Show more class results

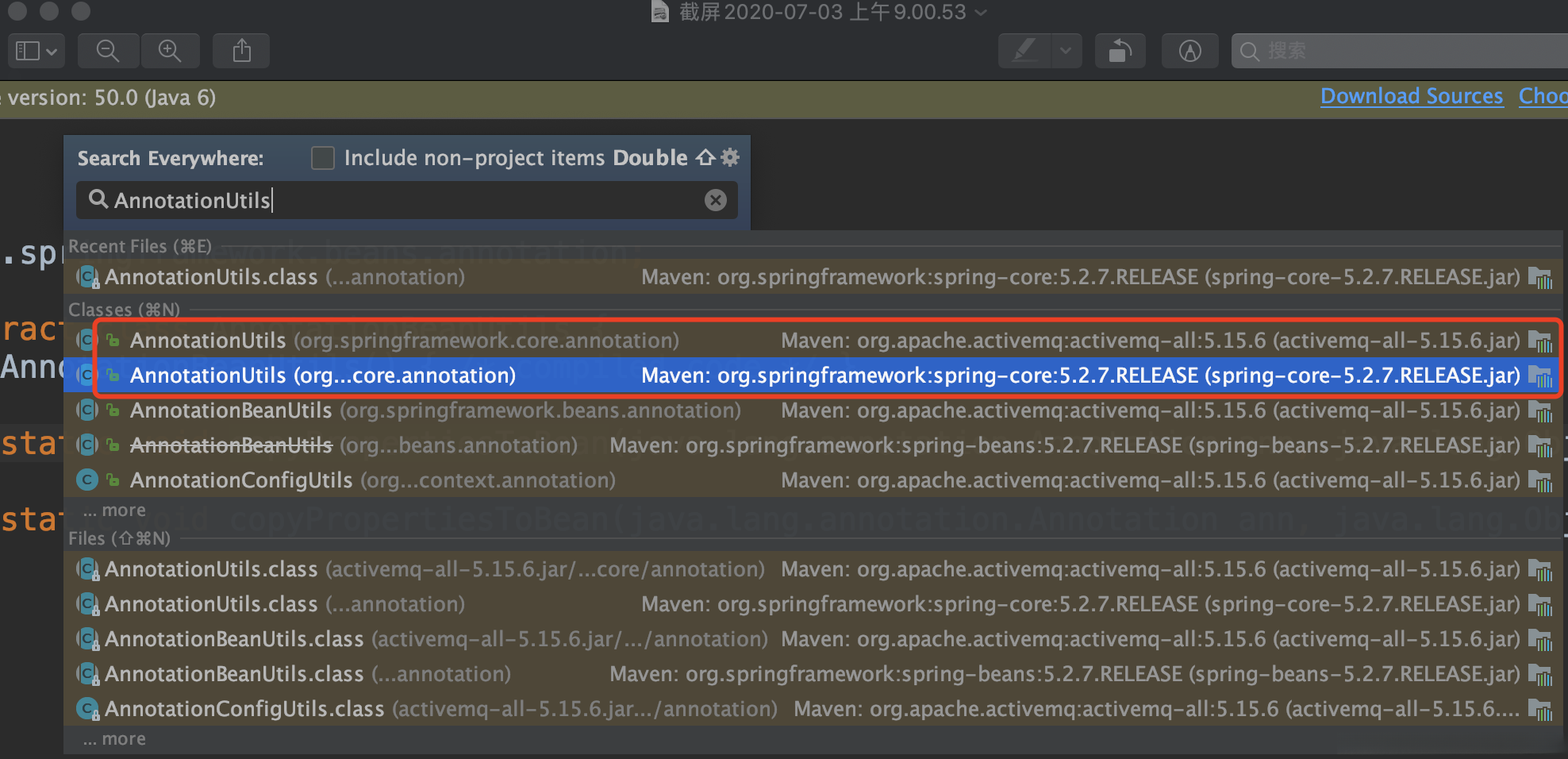pos(115,510)
